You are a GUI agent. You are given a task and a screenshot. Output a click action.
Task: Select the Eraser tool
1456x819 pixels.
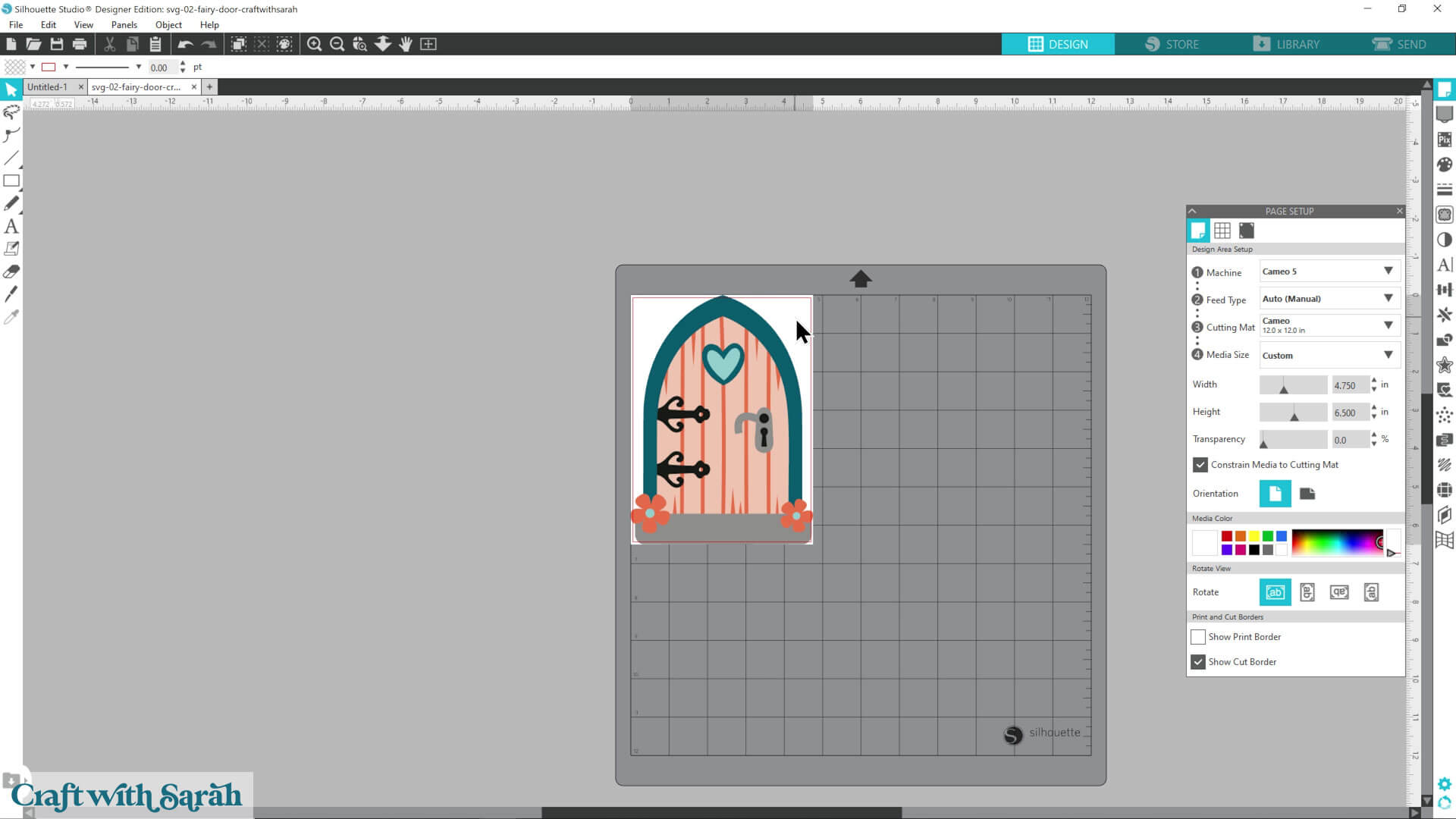[x=11, y=271]
